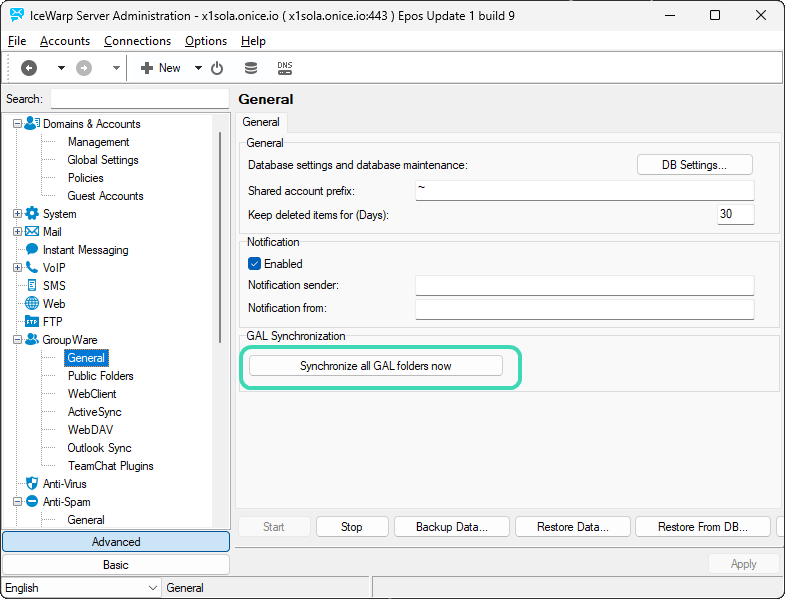The height and width of the screenshot is (599, 785).
Task: Click the Keep deleted items days field
Action: 735,214
